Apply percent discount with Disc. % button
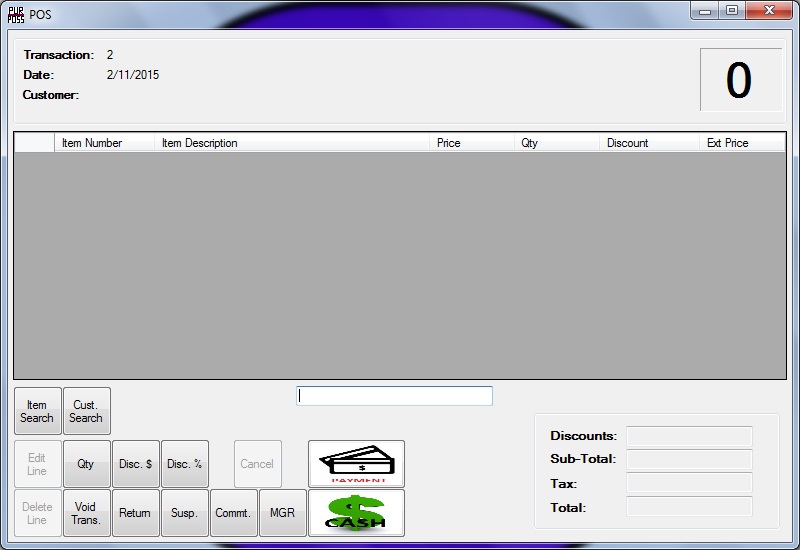The width and height of the screenshot is (800, 550). point(184,464)
